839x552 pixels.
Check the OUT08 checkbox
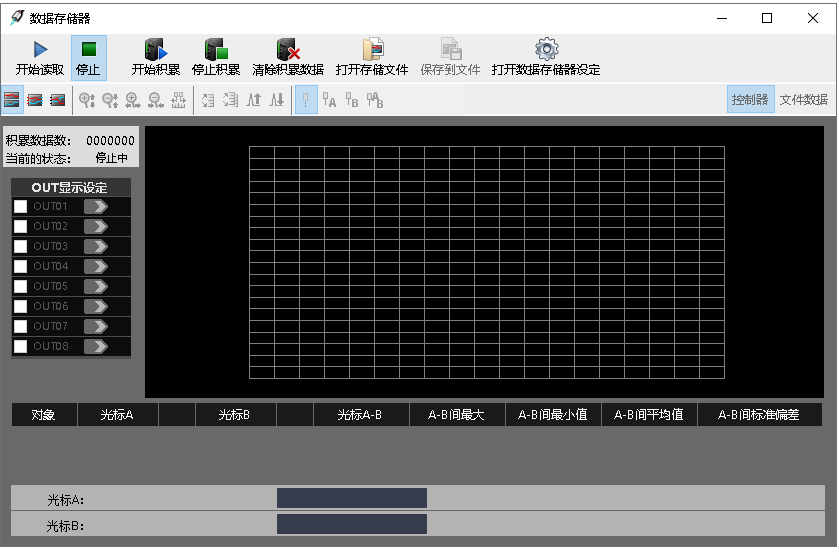click(20, 347)
